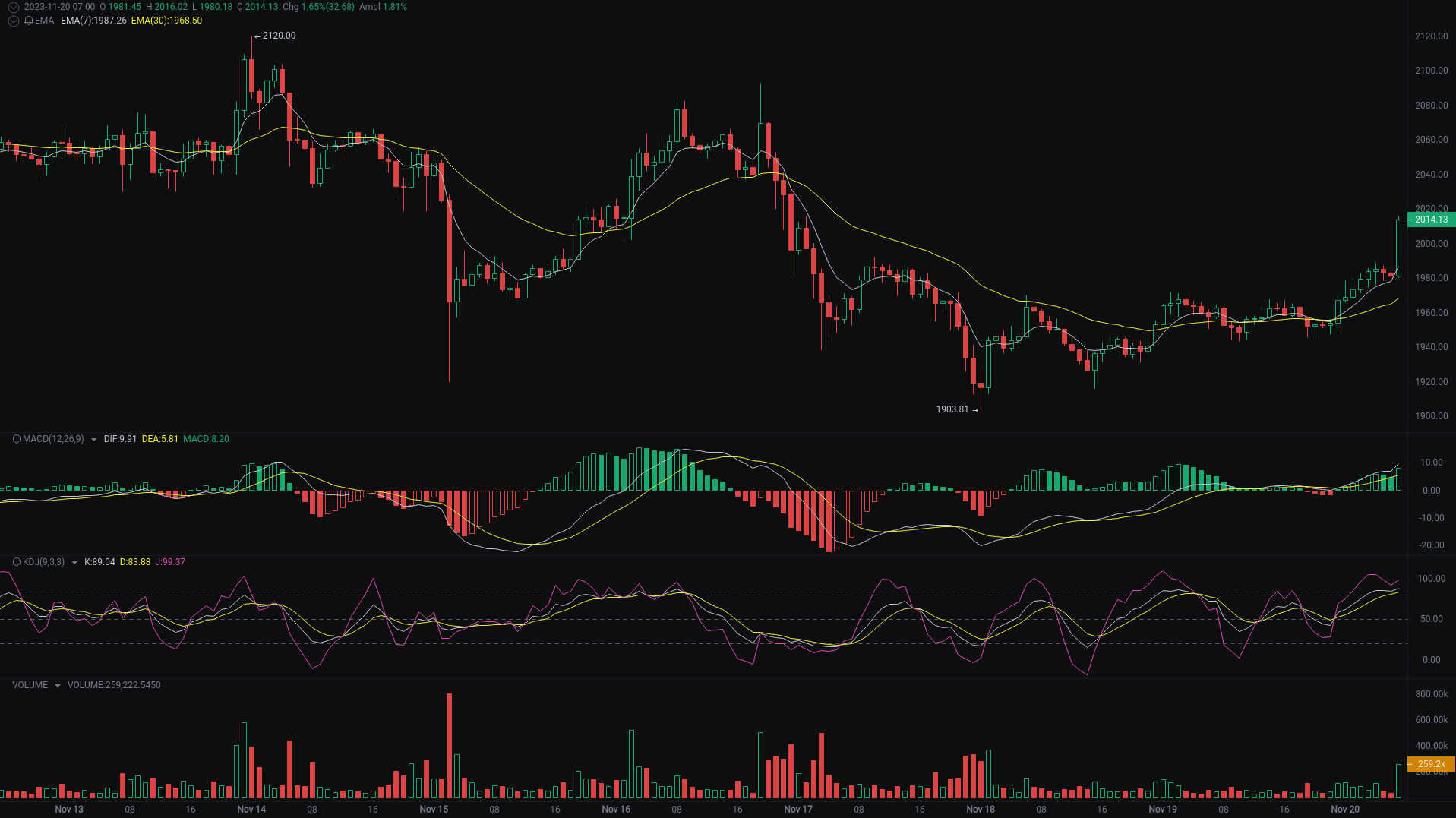Click the MACD(12,26,9) indicator label
Image resolution: width=1456 pixels, height=818 pixels.
click(53, 439)
